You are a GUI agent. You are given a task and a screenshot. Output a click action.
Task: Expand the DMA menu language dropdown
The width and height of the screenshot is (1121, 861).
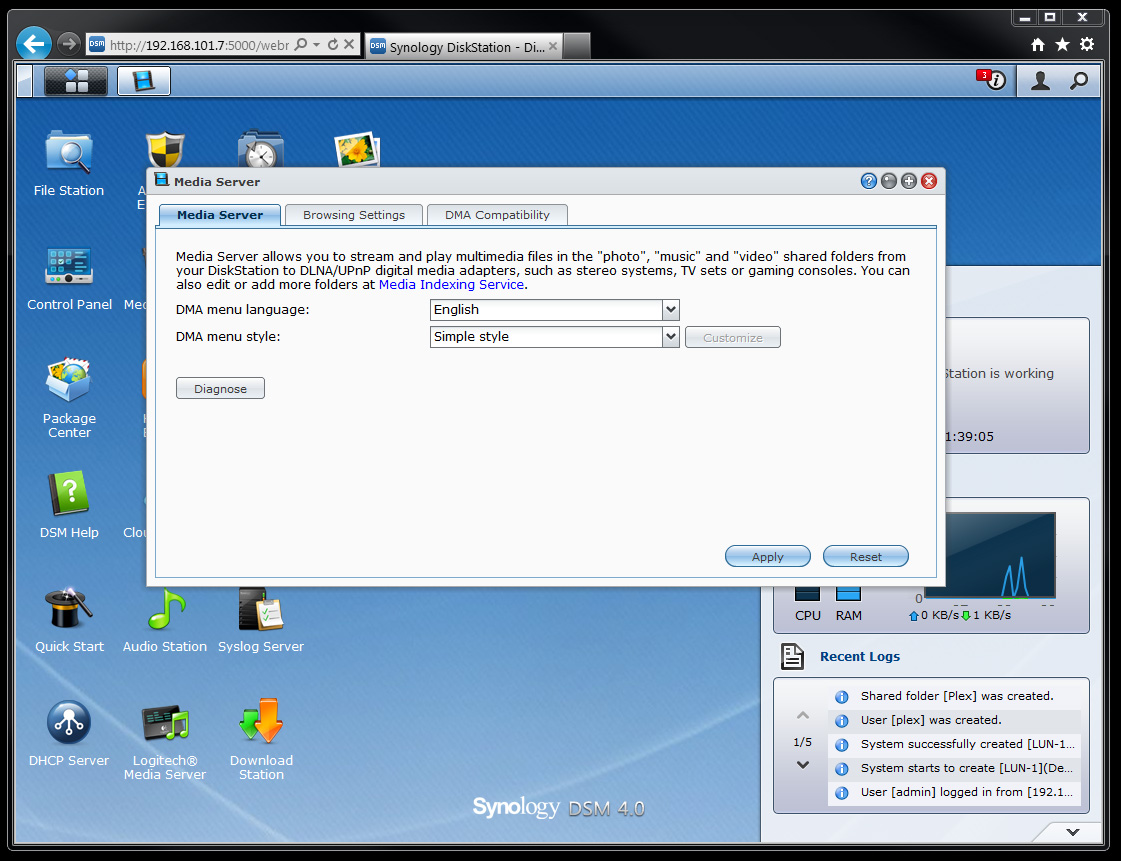671,310
